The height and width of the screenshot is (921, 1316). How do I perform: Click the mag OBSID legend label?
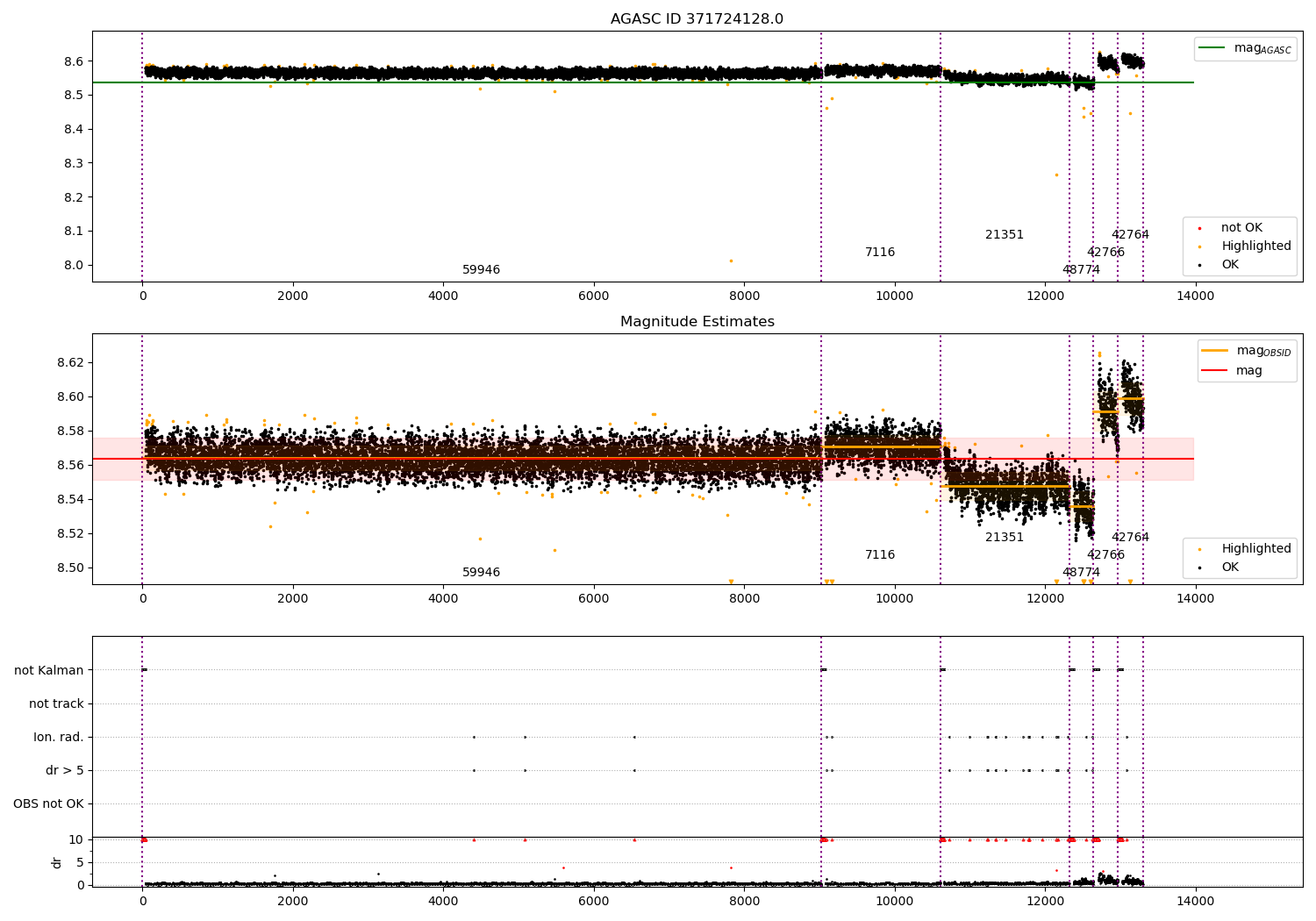(x=1263, y=351)
